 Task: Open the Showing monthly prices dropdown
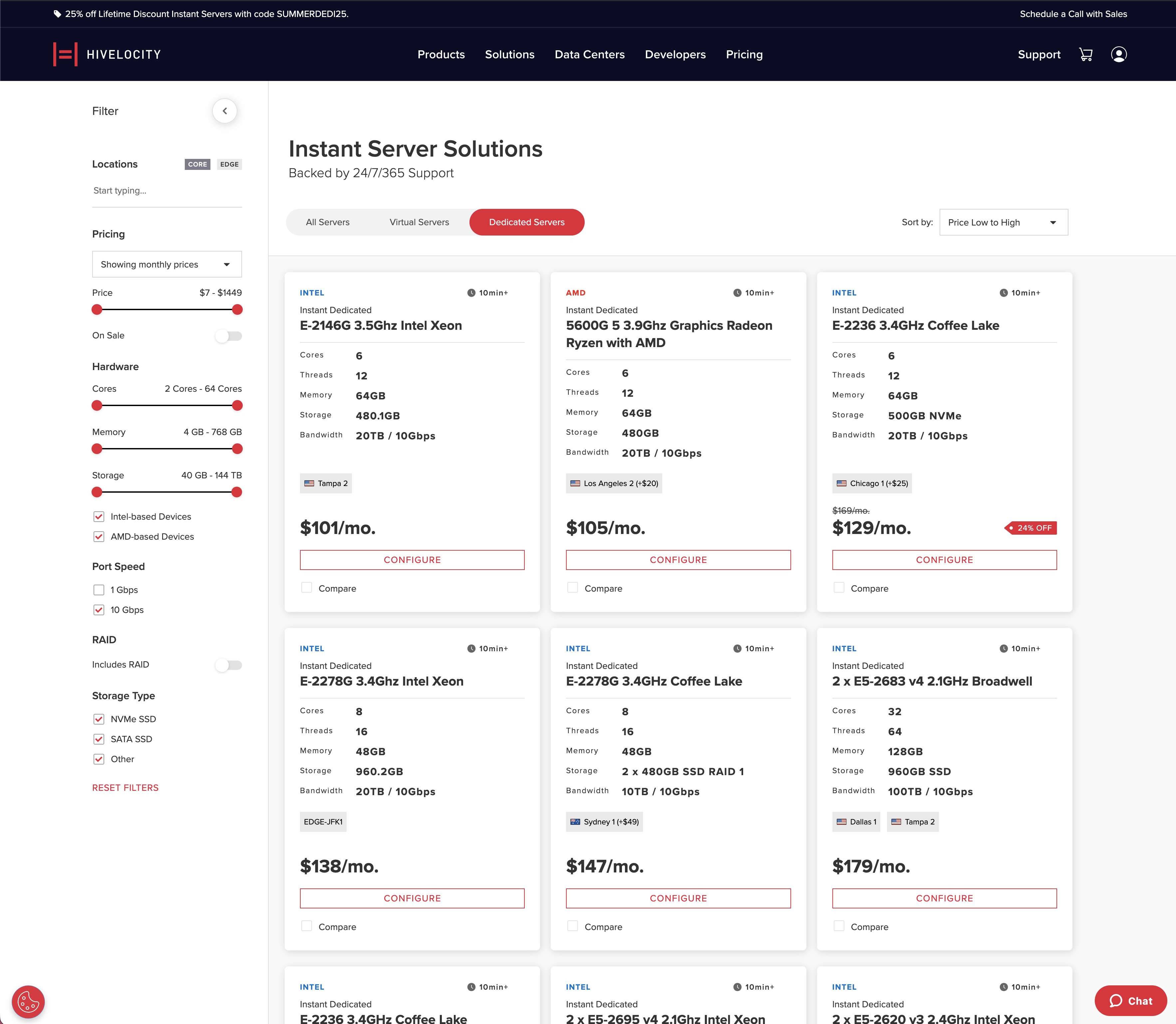(167, 264)
